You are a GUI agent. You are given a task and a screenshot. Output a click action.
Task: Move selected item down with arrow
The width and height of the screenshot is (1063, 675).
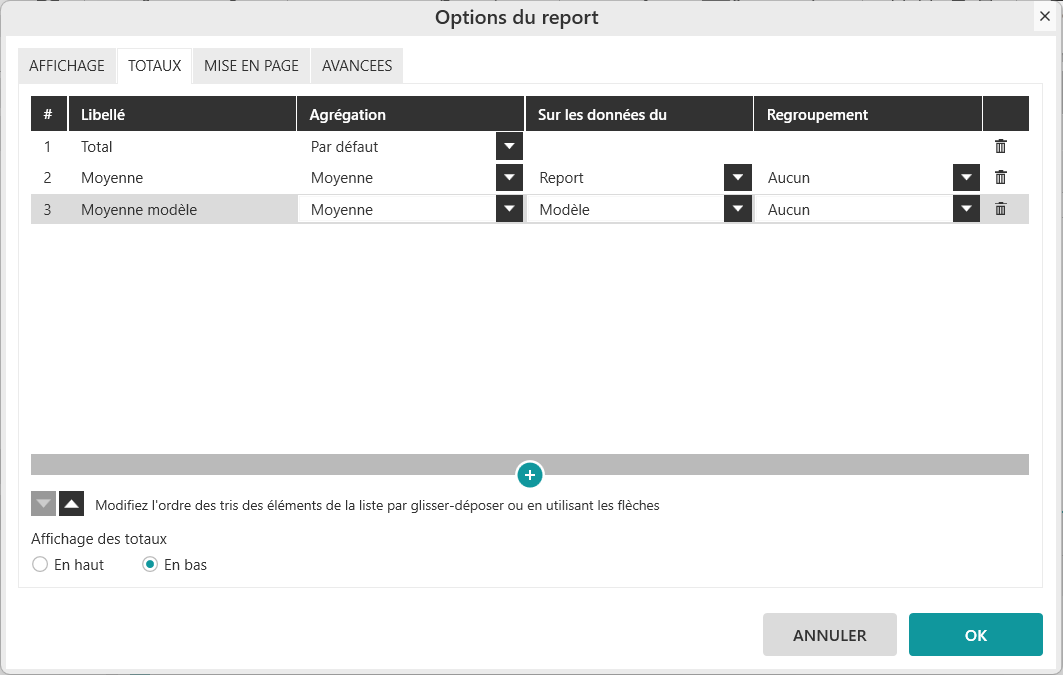pos(43,504)
